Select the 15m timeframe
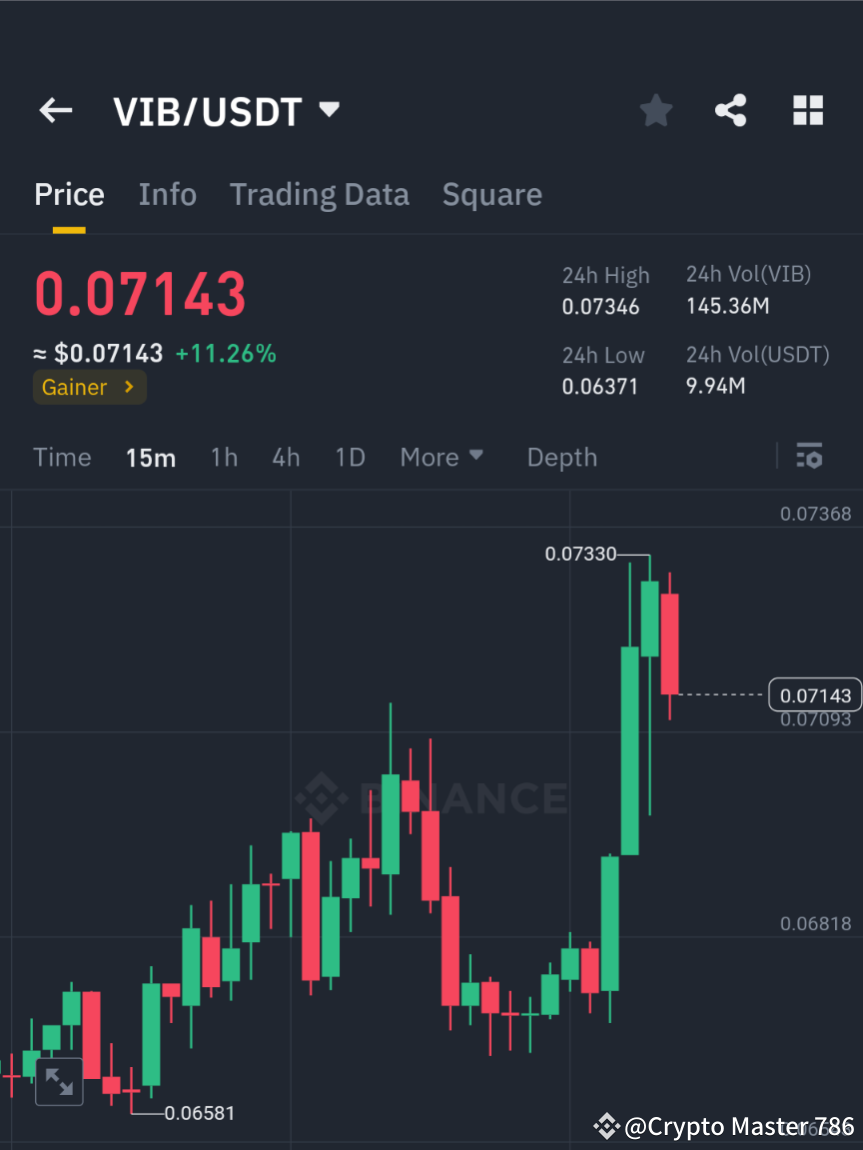 click(x=151, y=457)
